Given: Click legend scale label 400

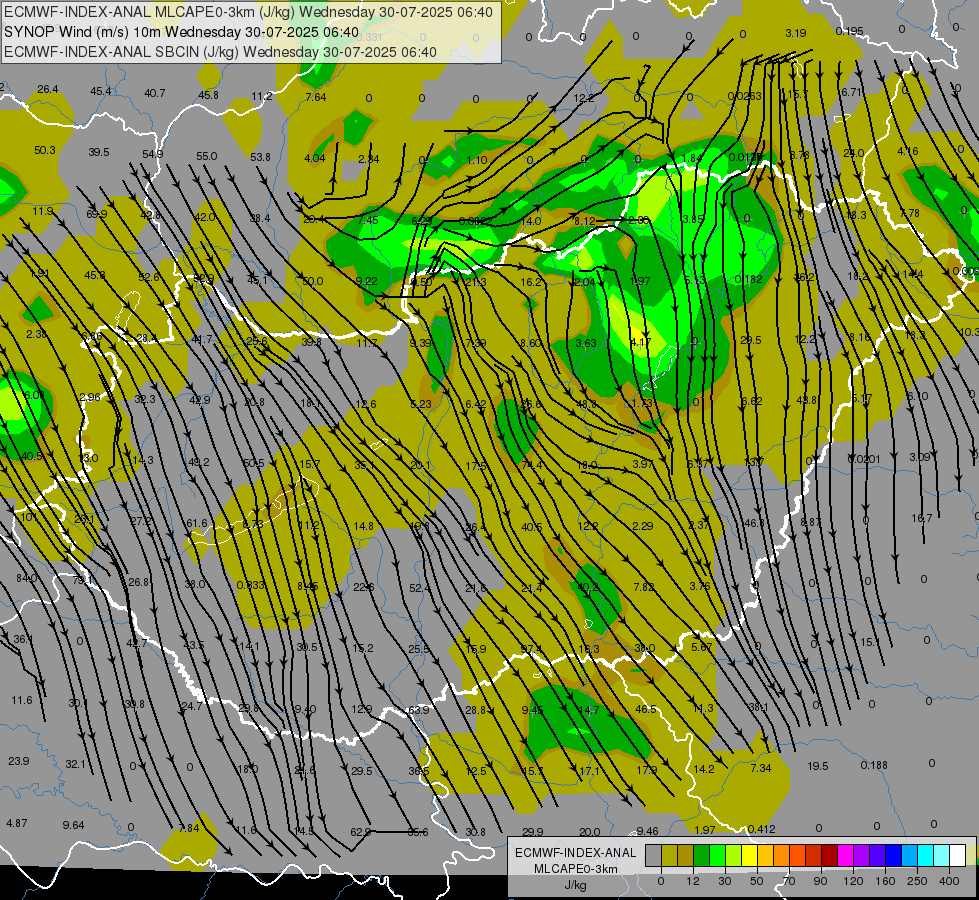Looking at the screenshot, I should point(949,881).
